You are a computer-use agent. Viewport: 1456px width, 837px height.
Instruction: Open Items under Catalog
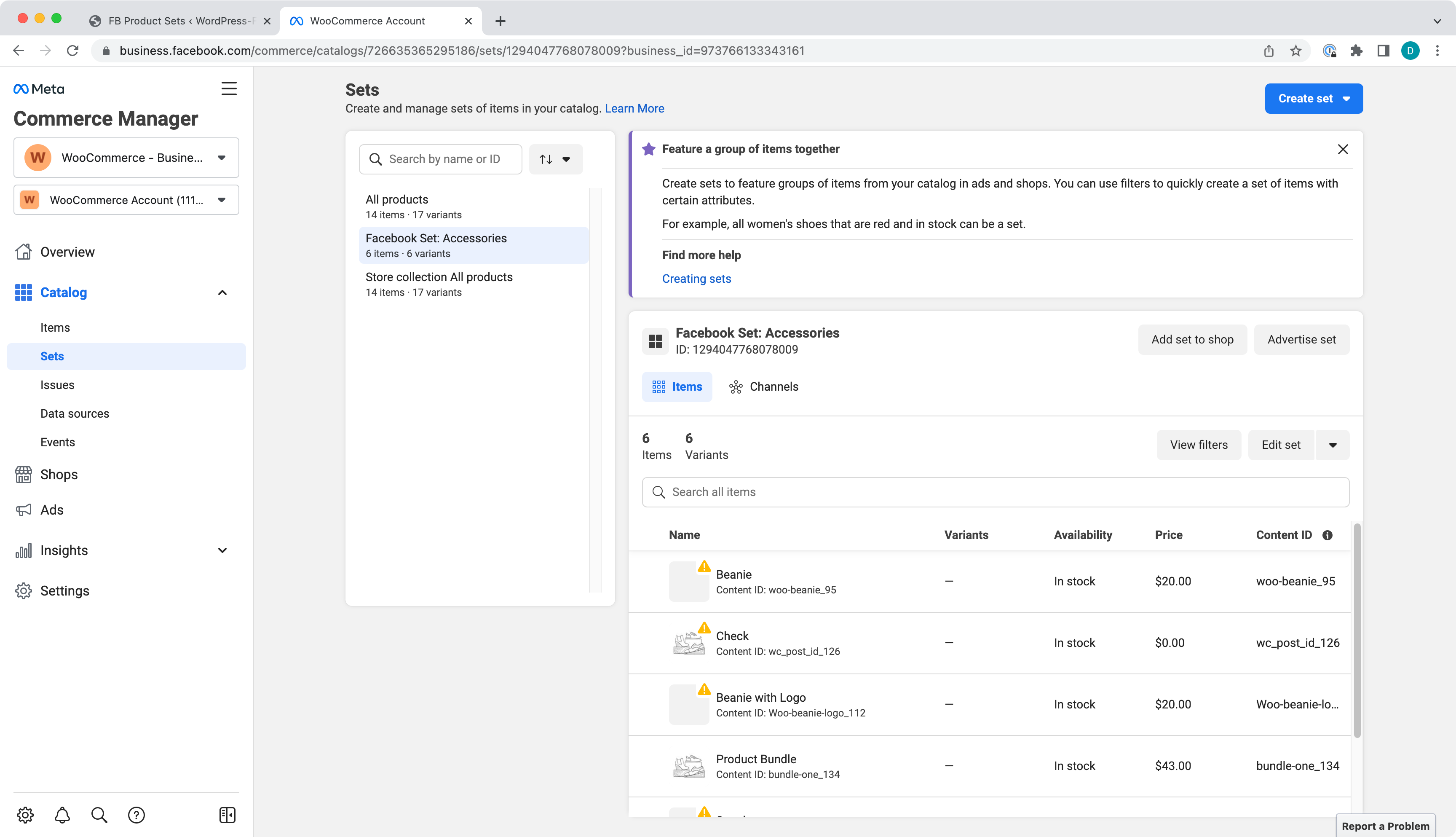point(55,327)
